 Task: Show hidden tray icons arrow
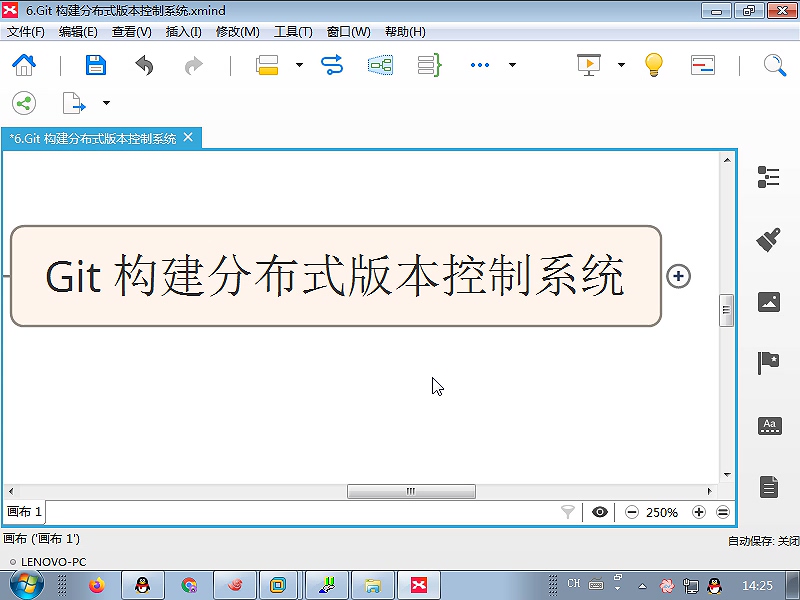(642, 586)
